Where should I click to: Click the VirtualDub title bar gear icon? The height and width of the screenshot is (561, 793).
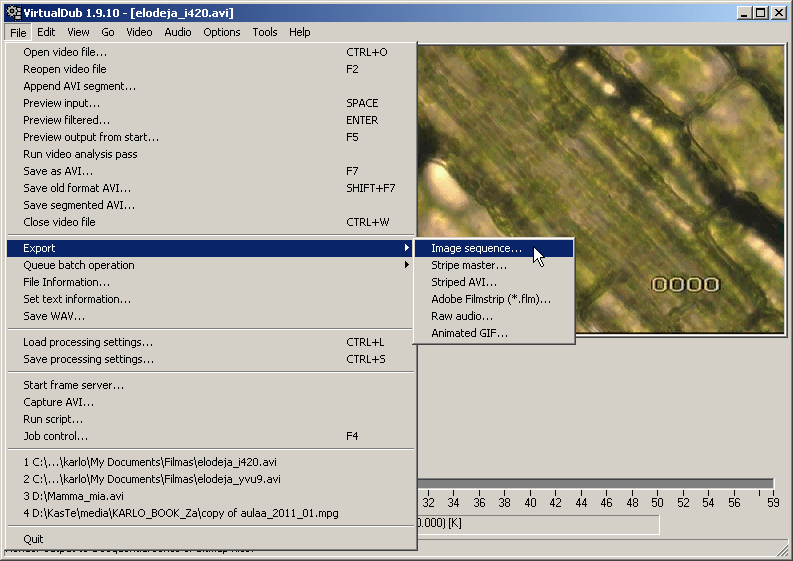14,13
